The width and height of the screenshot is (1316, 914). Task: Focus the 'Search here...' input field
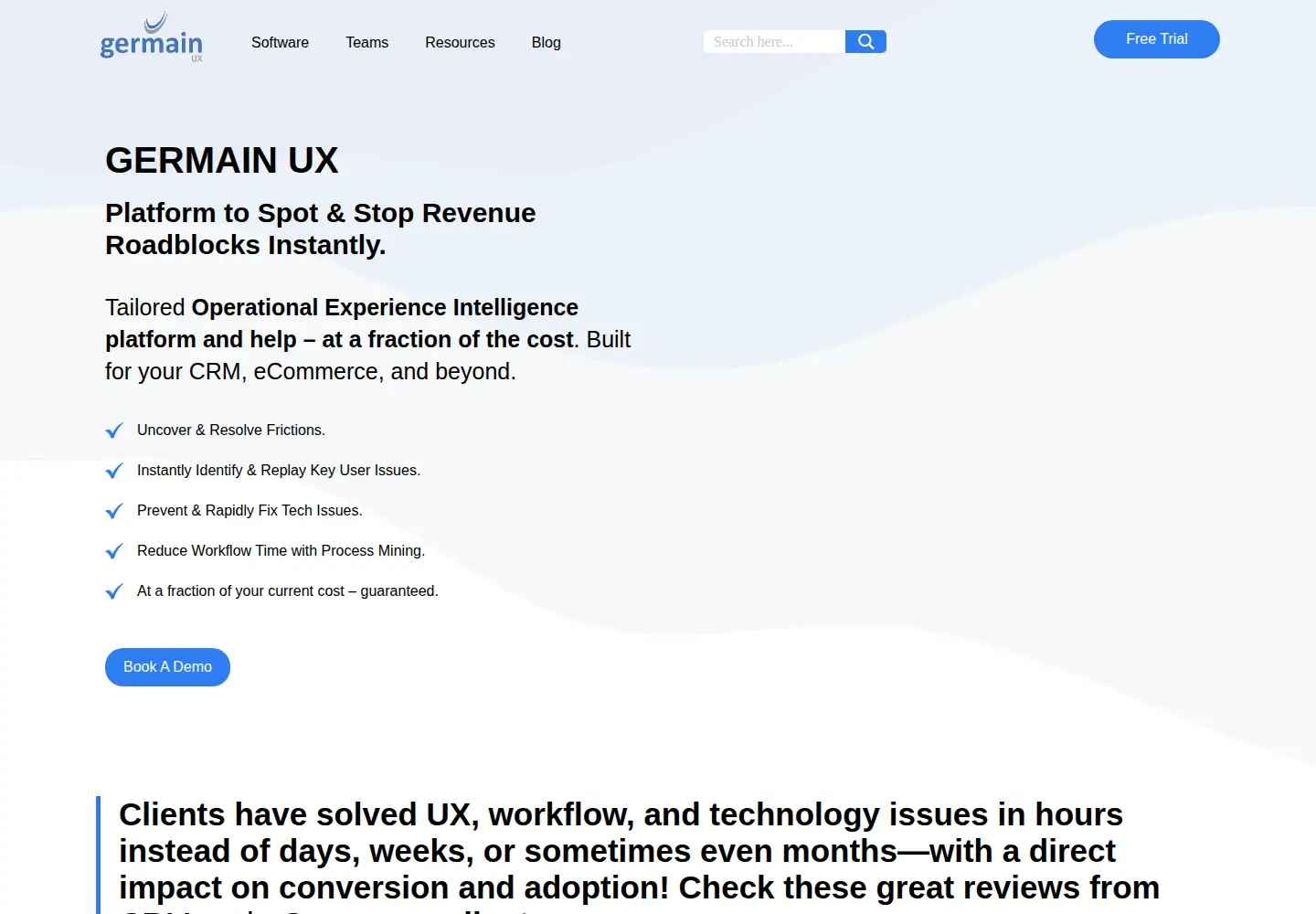(x=774, y=42)
